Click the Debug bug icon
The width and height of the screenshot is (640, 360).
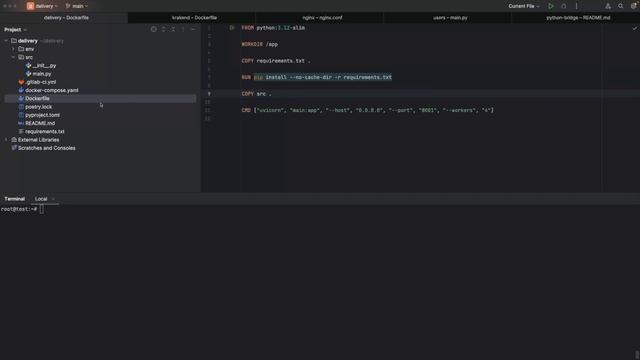pyautogui.click(x=564, y=6)
